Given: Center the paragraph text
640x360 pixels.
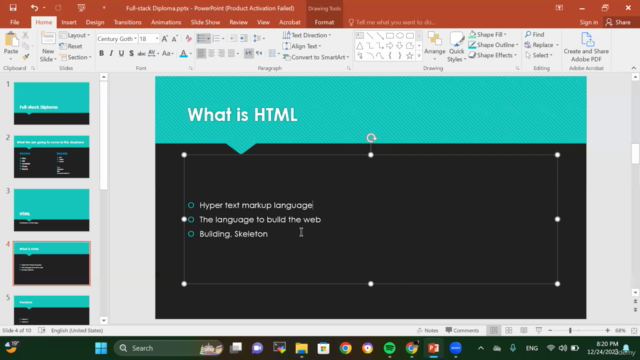Looking at the screenshot, I should coord(211,53).
